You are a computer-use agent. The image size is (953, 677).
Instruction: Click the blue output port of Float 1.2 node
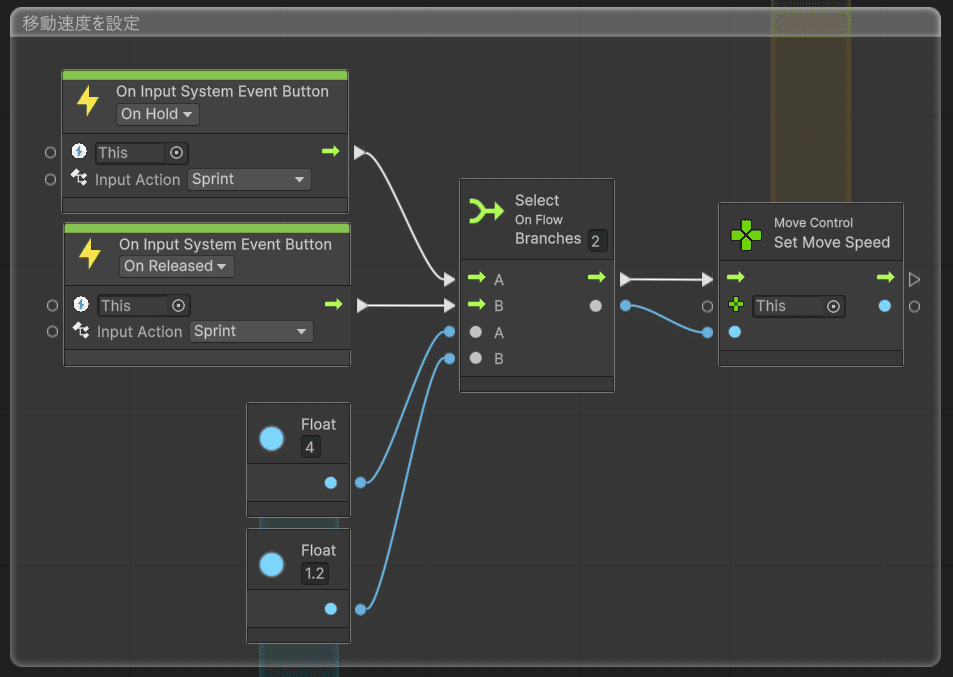(x=331, y=608)
